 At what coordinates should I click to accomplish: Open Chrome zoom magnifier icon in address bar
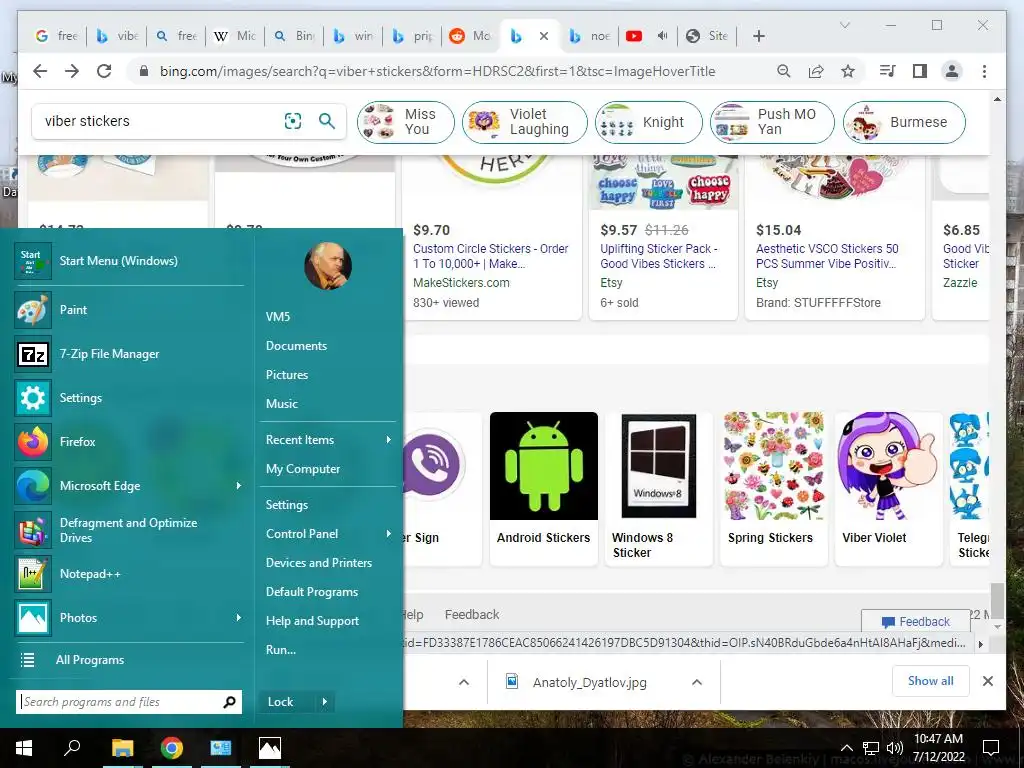click(784, 71)
